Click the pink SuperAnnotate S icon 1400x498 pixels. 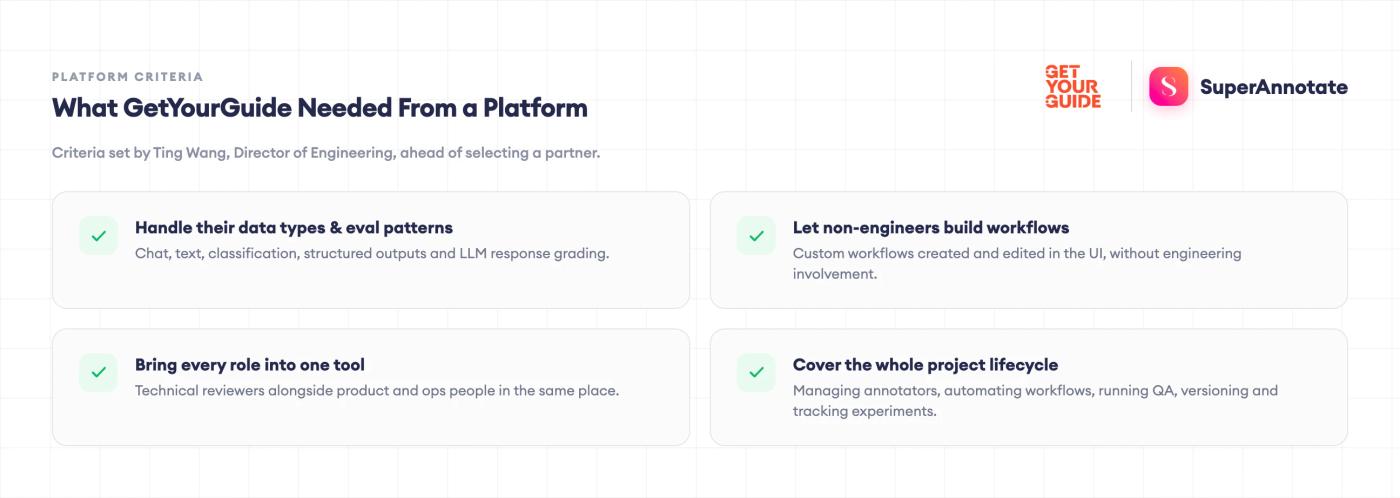coord(1168,87)
